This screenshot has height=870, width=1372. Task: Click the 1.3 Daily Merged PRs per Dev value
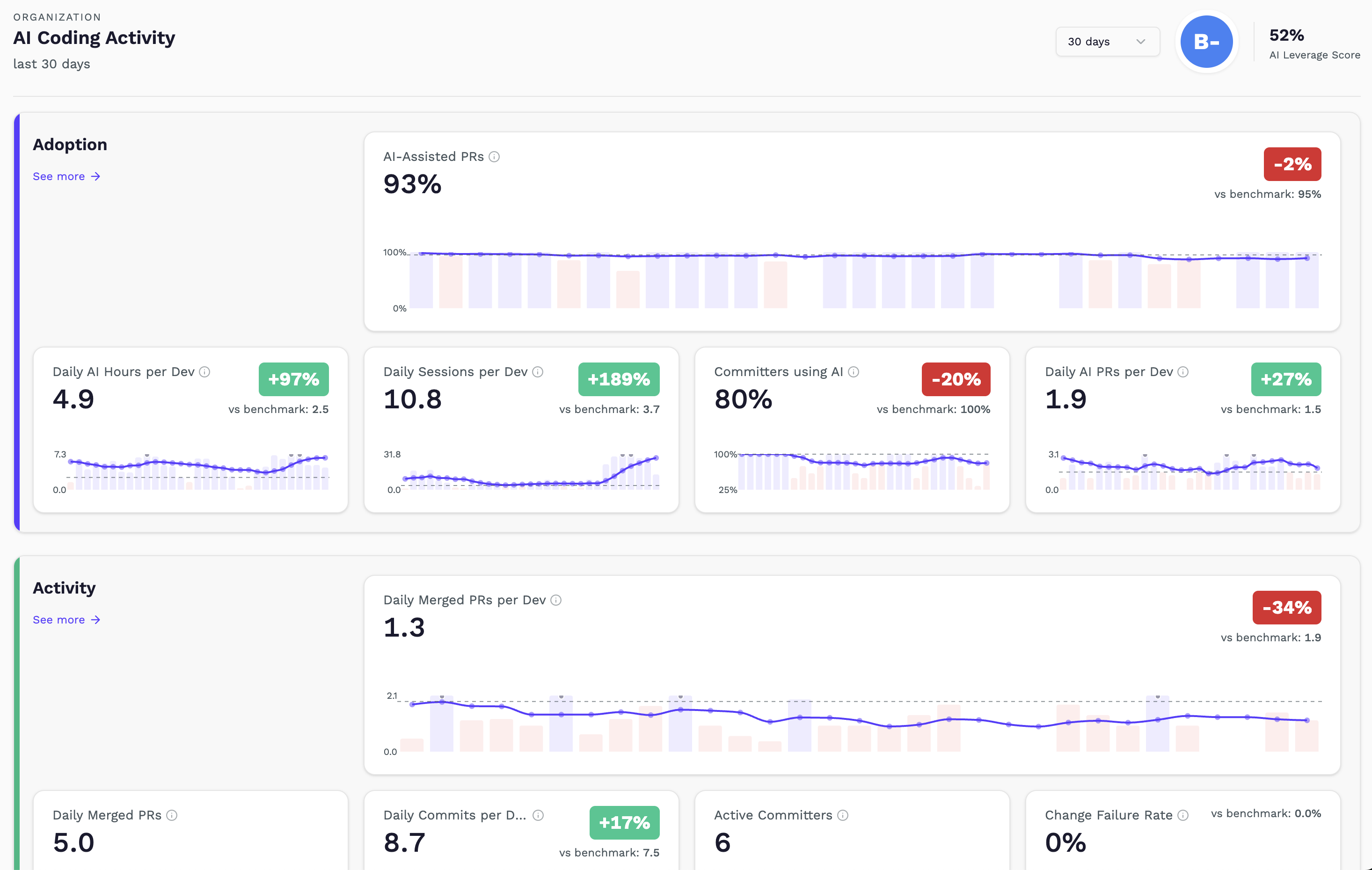pyautogui.click(x=404, y=627)
